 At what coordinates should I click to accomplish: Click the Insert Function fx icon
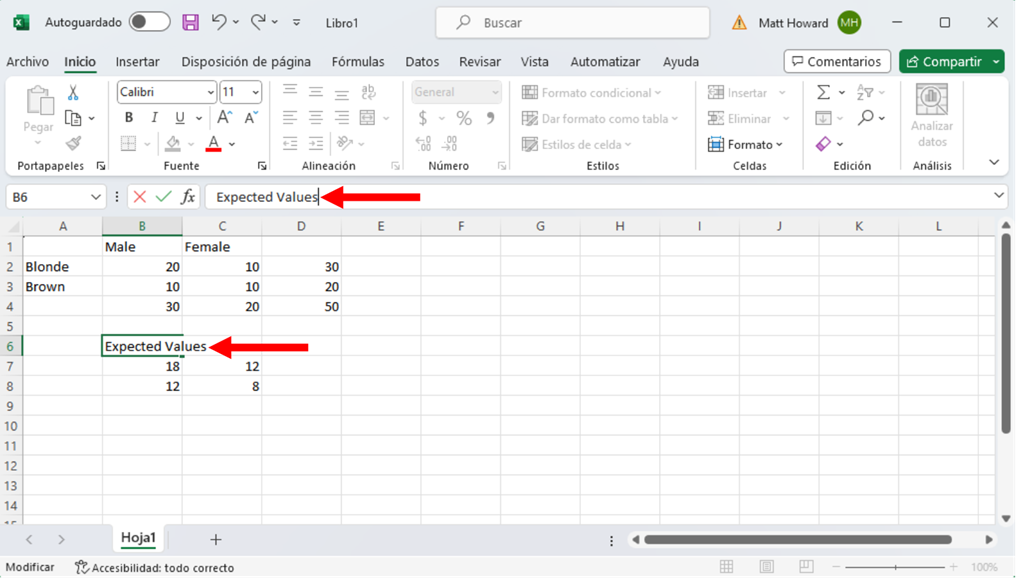pos(188,197)
